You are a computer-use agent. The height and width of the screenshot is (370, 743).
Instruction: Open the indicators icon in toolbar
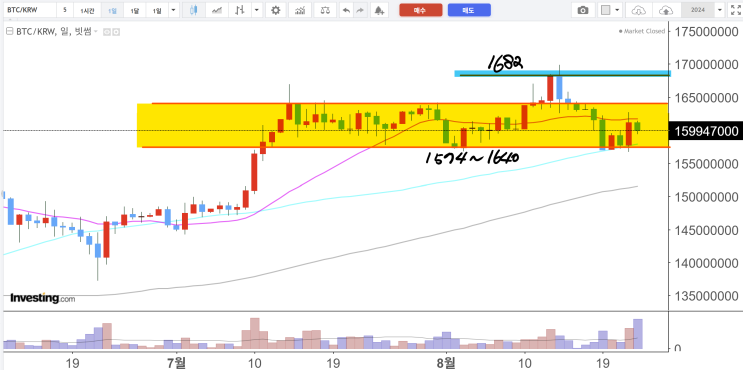pyautogui.click(x=300, y=10)
